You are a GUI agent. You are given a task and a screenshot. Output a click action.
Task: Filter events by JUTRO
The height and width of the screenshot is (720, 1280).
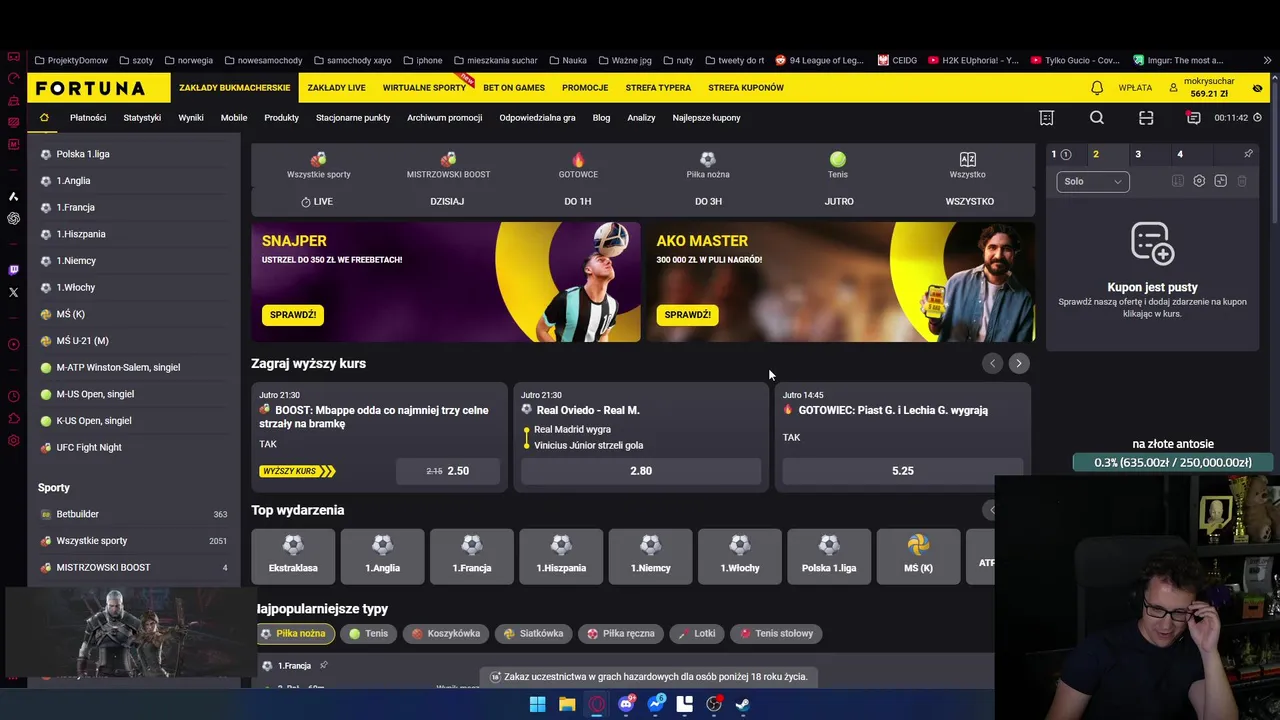(x=839, y=201)
